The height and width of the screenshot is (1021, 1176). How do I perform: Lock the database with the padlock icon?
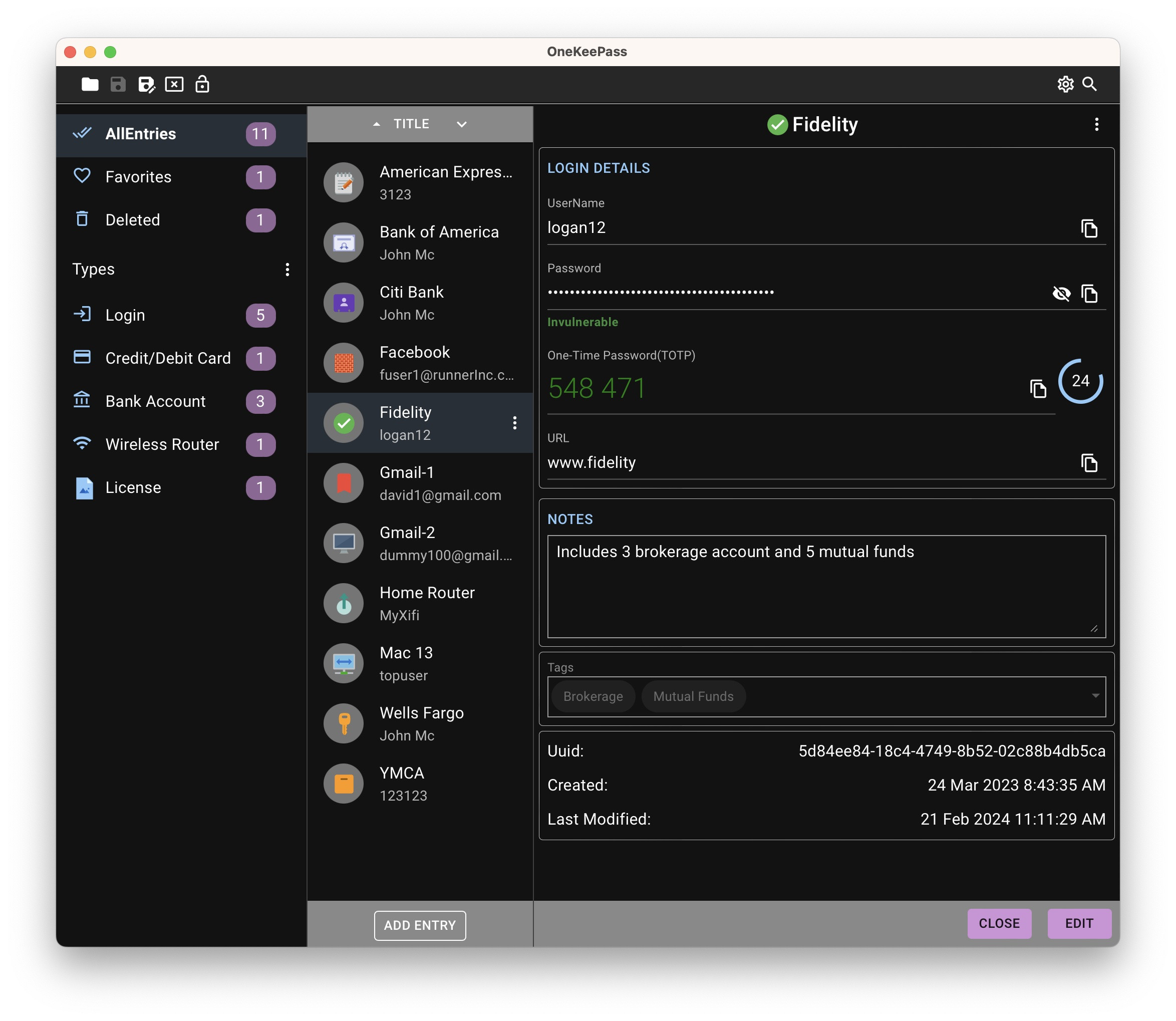click(202, 84)
